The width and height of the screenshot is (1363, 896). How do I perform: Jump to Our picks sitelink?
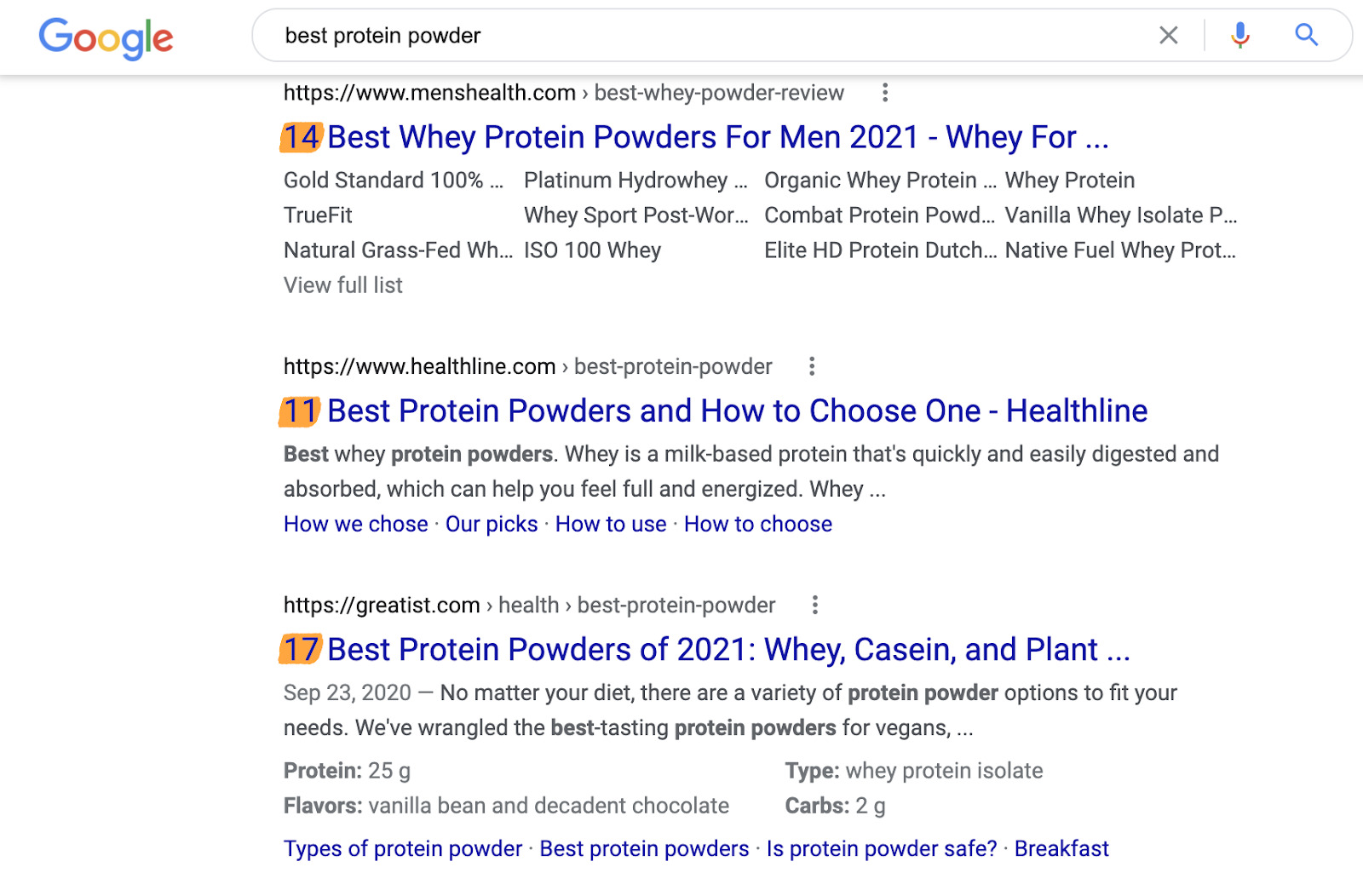coord(492,524)
